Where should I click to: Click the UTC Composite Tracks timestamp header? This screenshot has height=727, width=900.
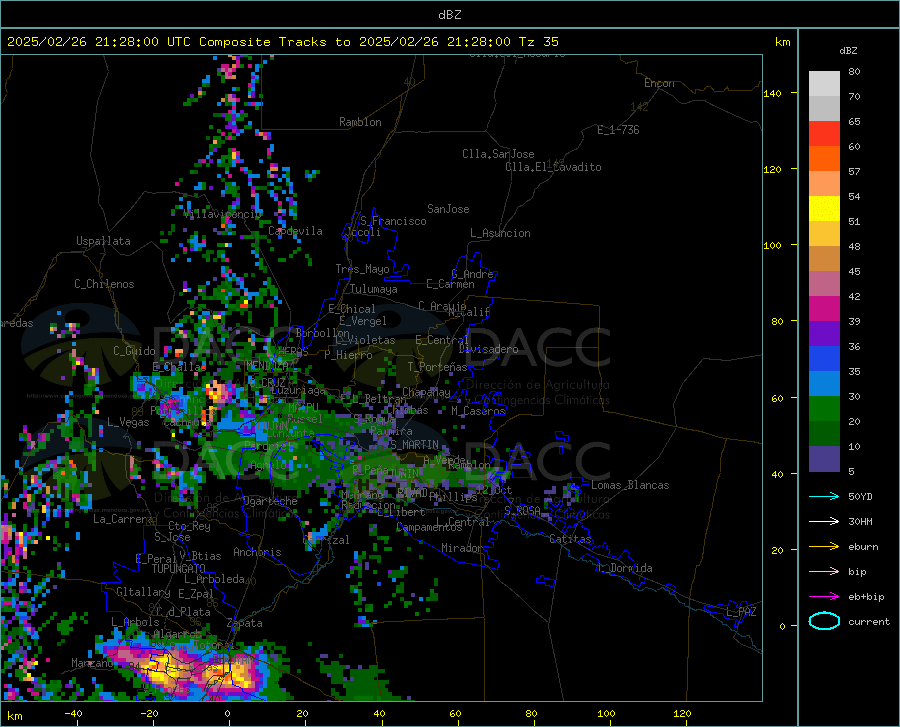click(x=282, y=42)
